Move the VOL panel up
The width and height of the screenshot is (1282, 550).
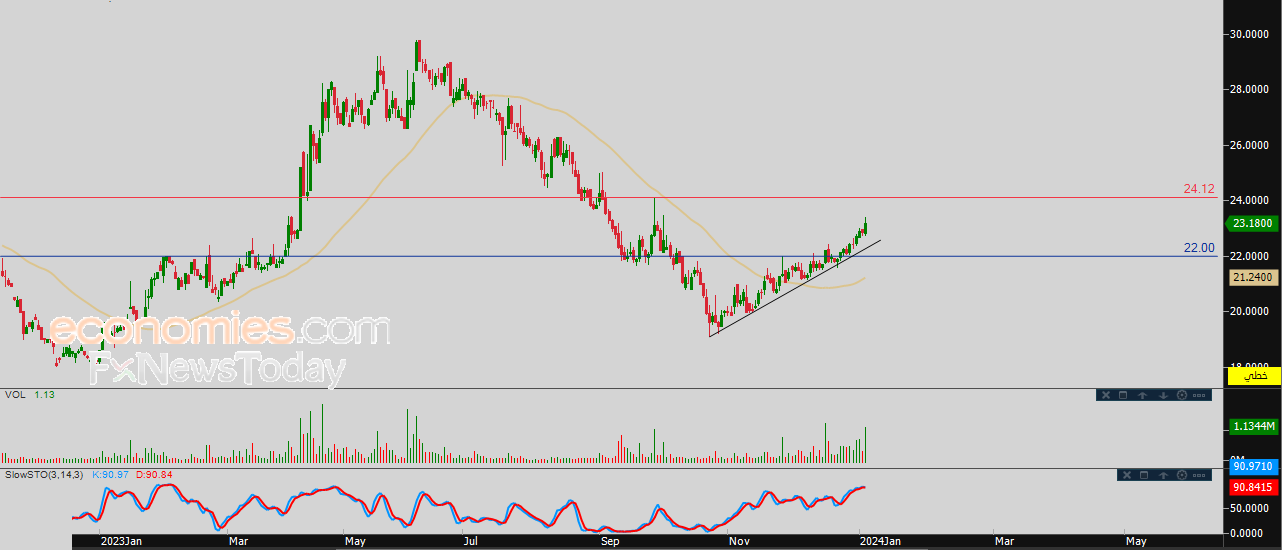click(1143, 395)
